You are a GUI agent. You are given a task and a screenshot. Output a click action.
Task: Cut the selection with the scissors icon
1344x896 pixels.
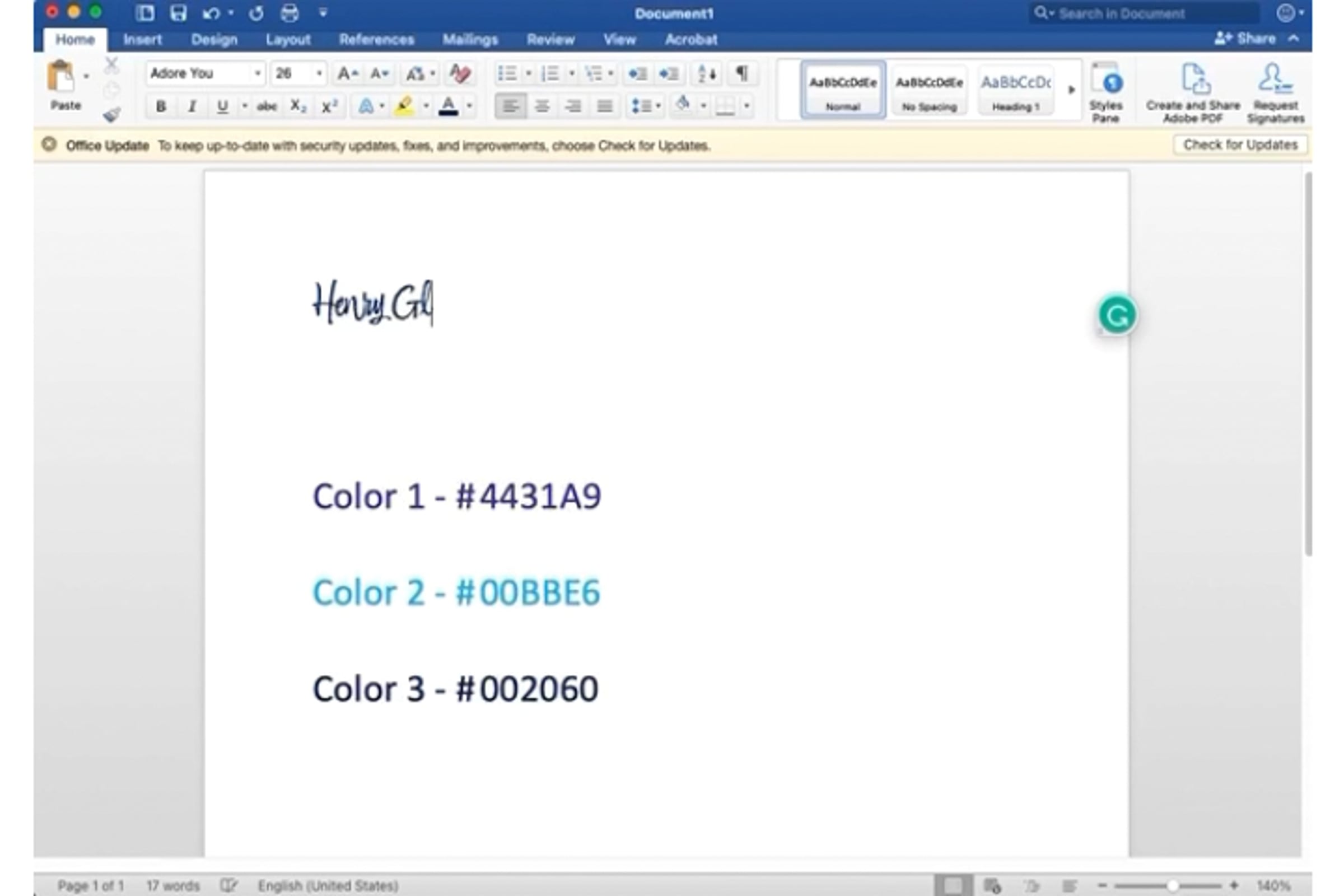pyautogui.click(x=111, y=66)
